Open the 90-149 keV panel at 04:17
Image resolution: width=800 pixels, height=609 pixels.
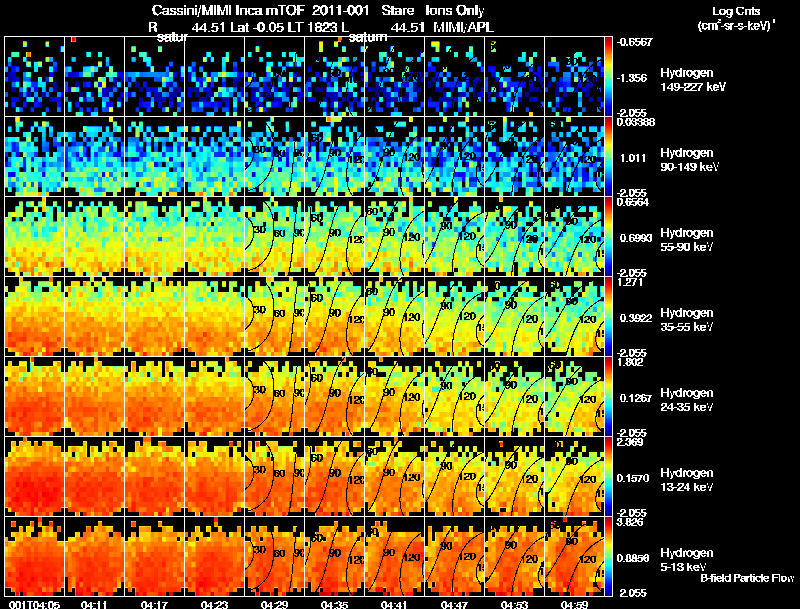(154, 156)
